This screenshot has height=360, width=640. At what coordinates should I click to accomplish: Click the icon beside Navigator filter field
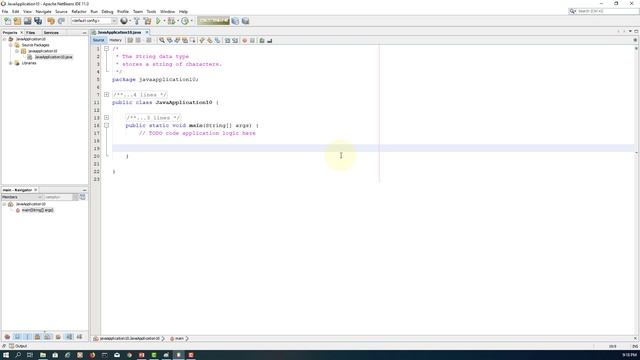point(83,197)
